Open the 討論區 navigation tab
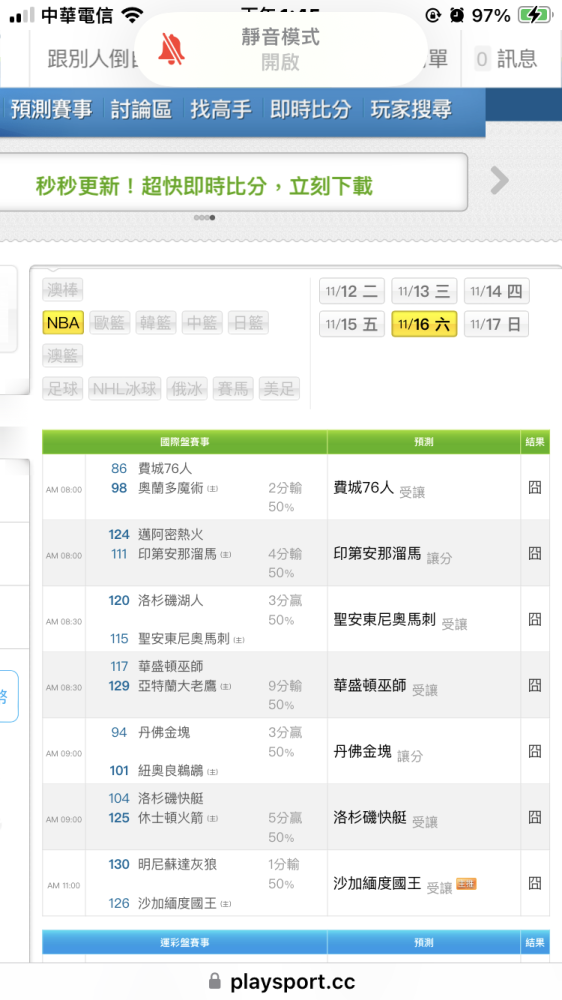 point(141,109)
